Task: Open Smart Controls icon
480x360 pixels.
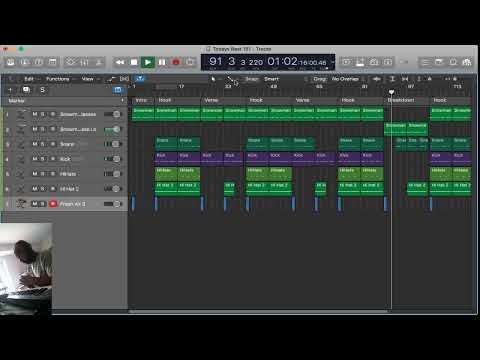Action: (x=70, y=62)
